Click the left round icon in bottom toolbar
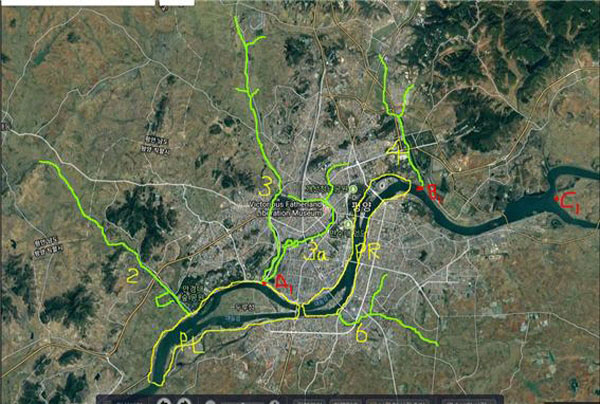Image resolution: width=600 pixels, height=404 pixels. point(164,401)
